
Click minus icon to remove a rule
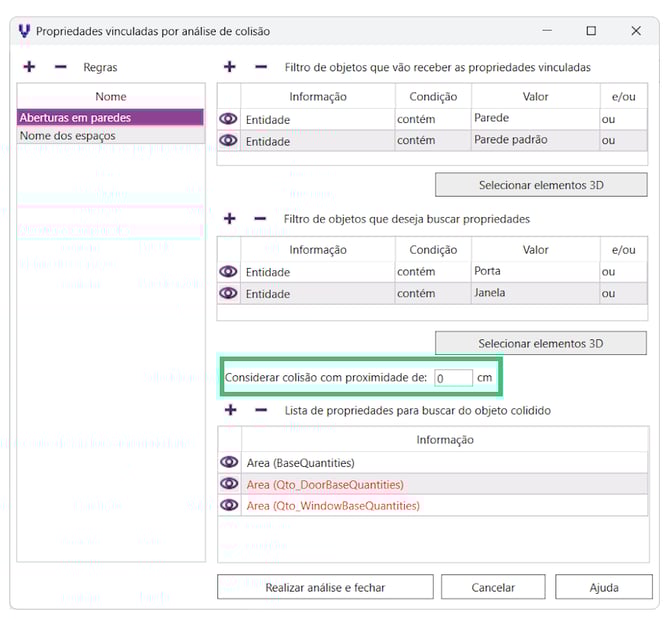coord(60,67)
